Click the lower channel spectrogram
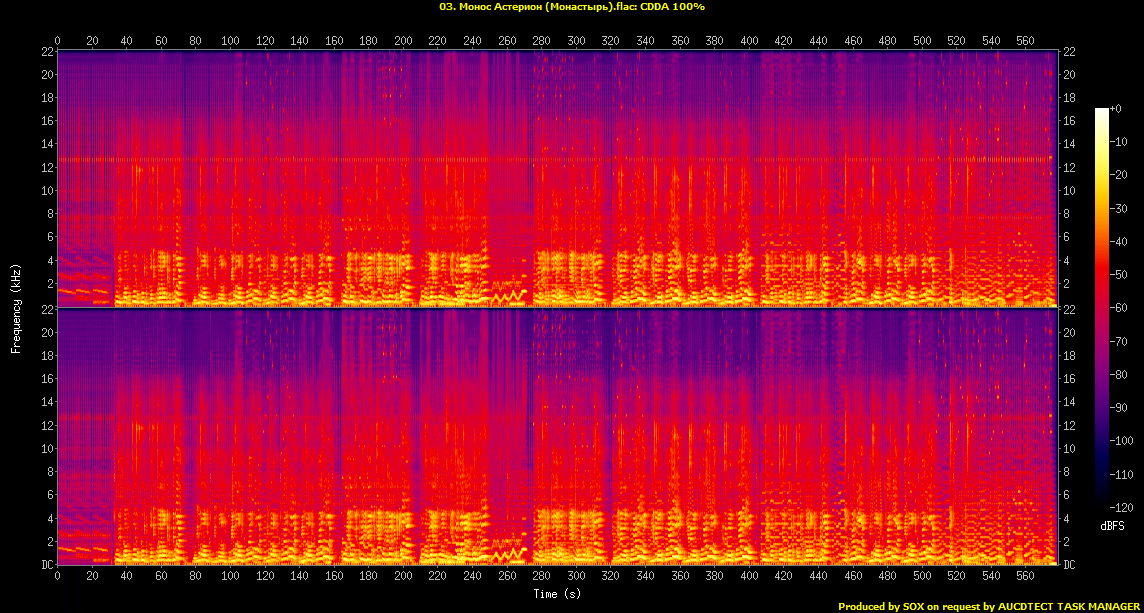 pyautogui.click(x=557, y=437)
